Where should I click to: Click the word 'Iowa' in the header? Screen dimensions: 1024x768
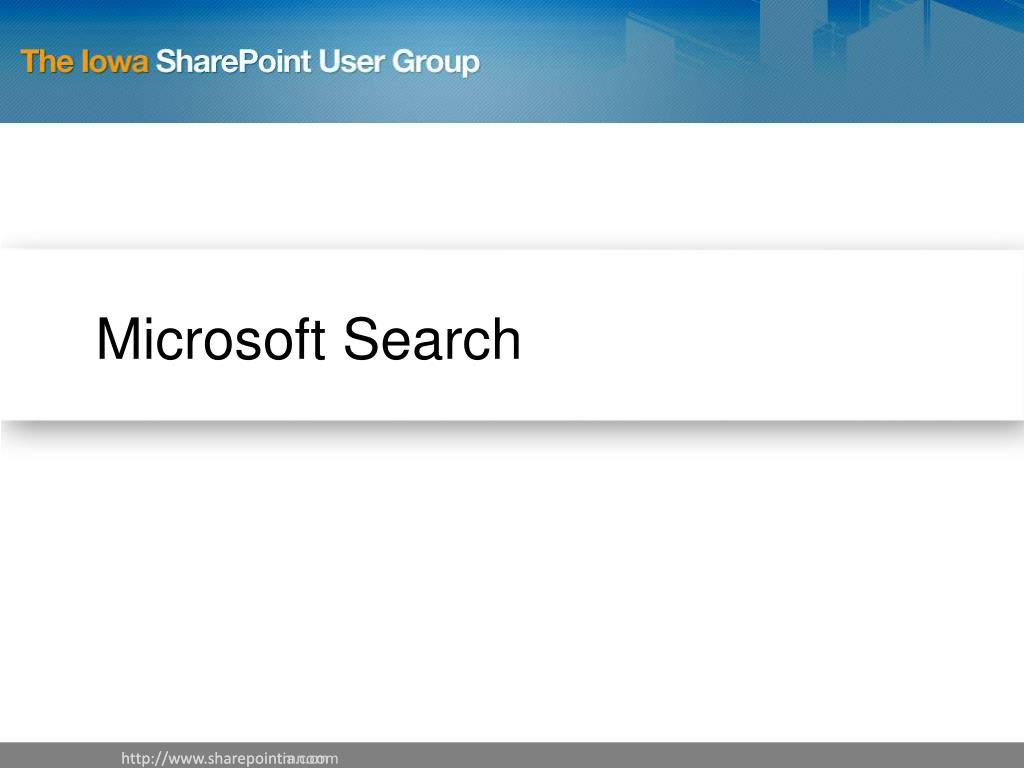[x=114, y=61]
